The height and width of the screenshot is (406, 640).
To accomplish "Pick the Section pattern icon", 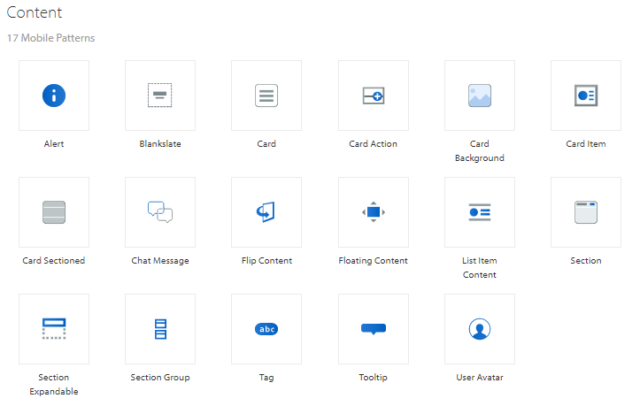I will point(586,212).
